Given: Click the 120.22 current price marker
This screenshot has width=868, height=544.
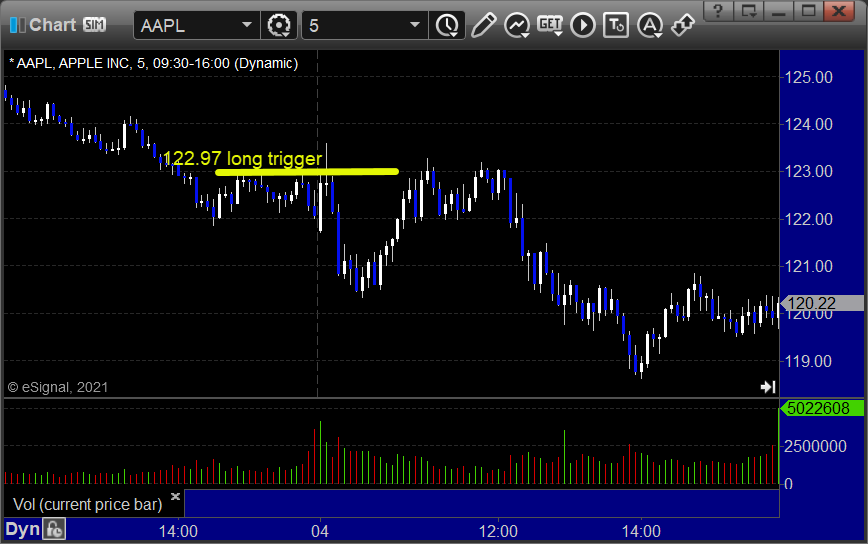Looking at the screenshot, I should (x=822, y=303).
